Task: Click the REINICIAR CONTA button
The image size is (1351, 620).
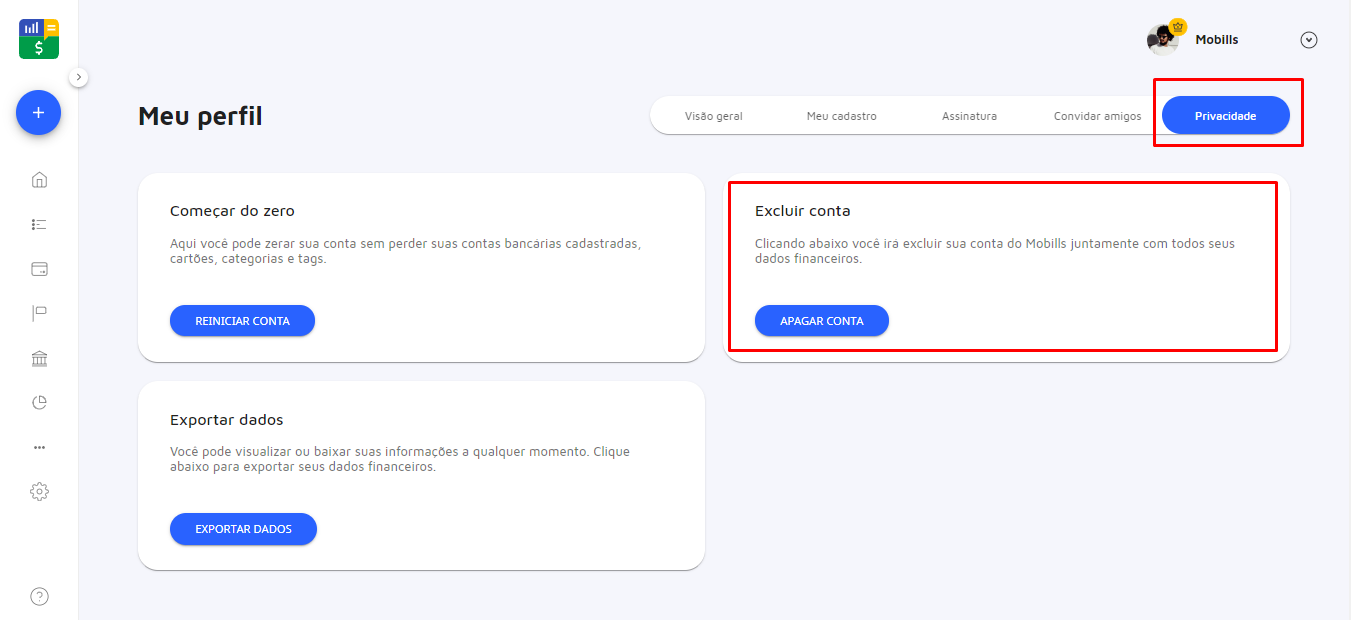Action: (x=242, y=321)
